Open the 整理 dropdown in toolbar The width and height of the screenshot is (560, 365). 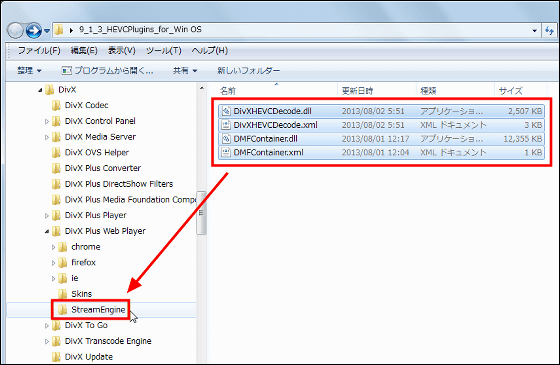(29, 71)
